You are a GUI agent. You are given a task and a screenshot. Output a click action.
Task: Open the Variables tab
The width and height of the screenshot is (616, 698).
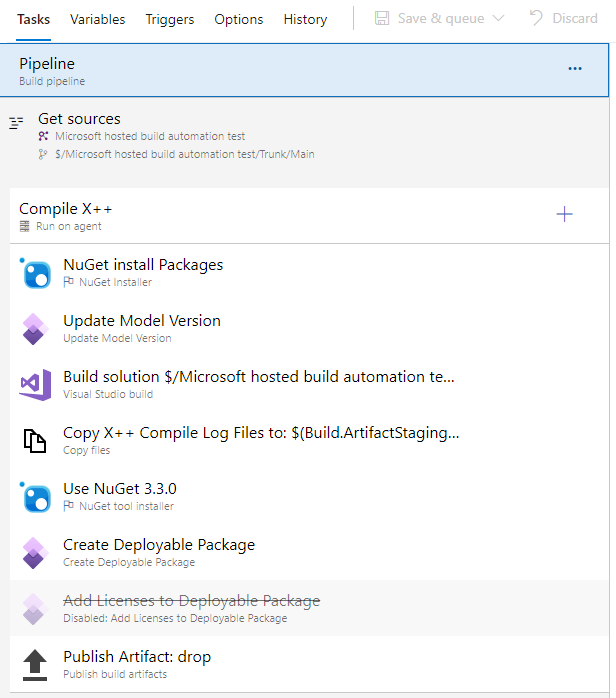click(97, 20)
